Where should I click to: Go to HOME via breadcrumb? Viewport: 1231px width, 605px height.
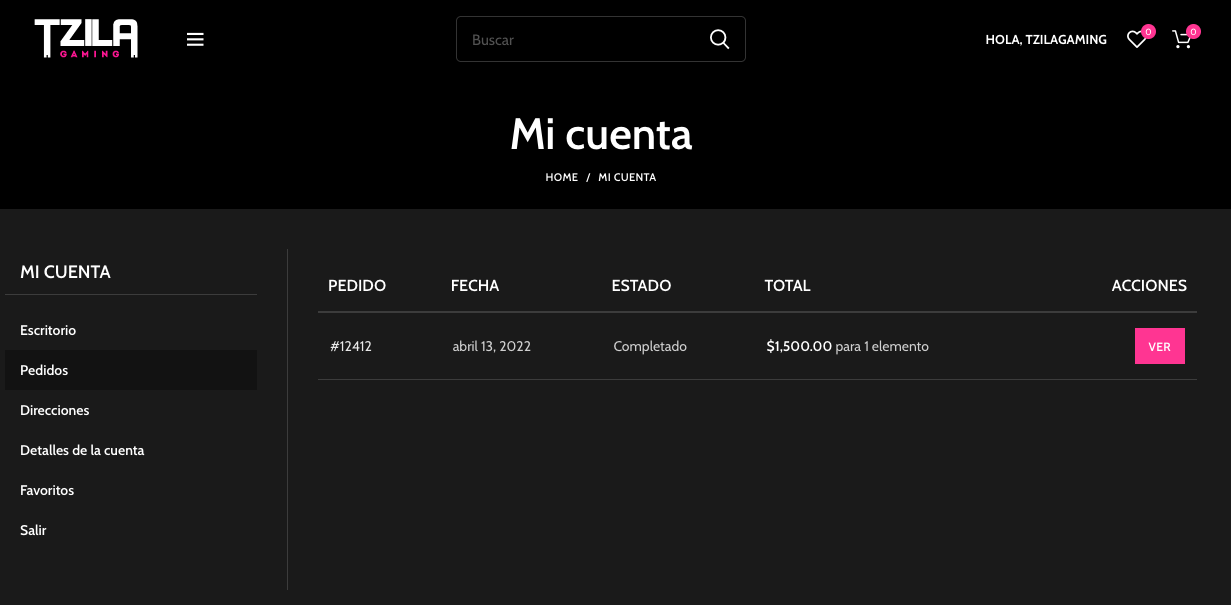tap(561, 177)
